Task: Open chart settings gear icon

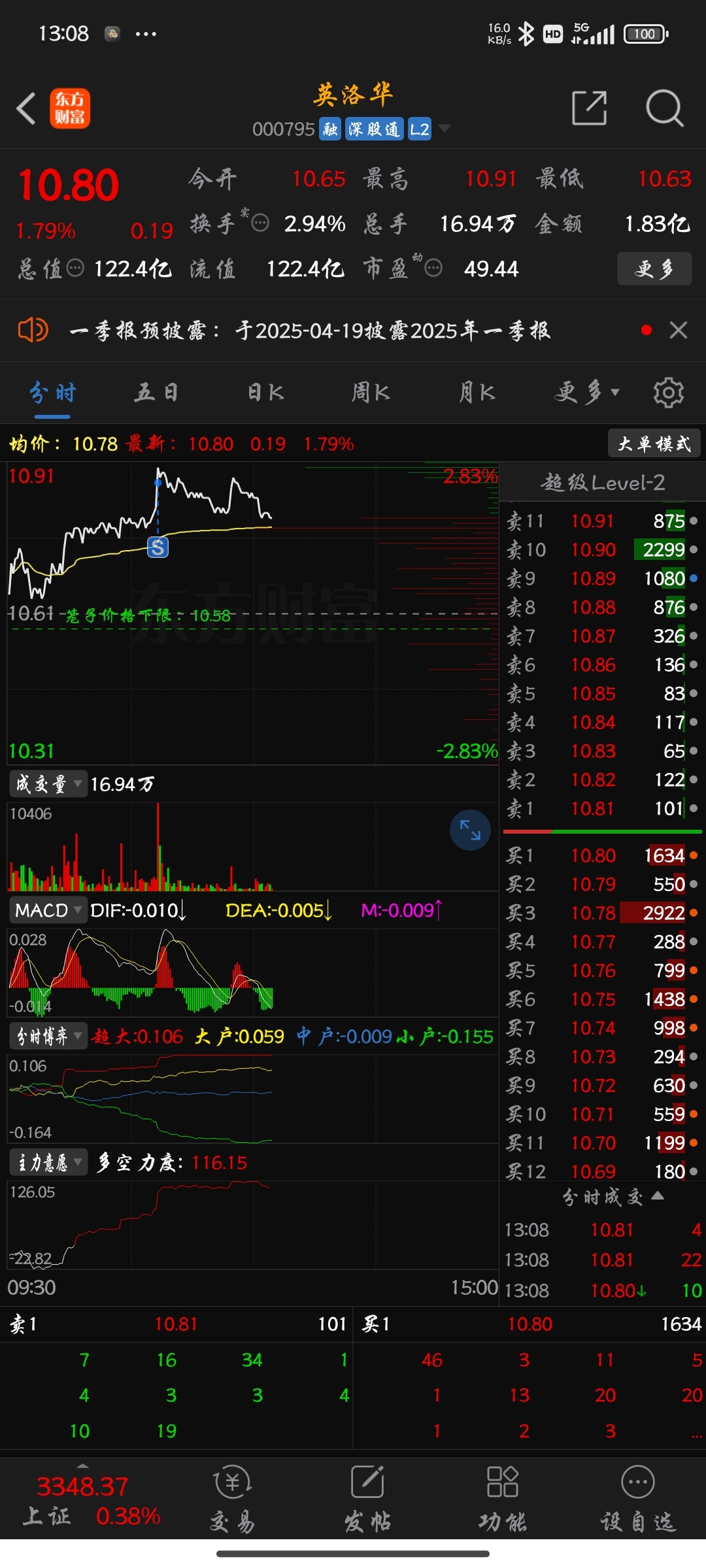Action: 668,393
